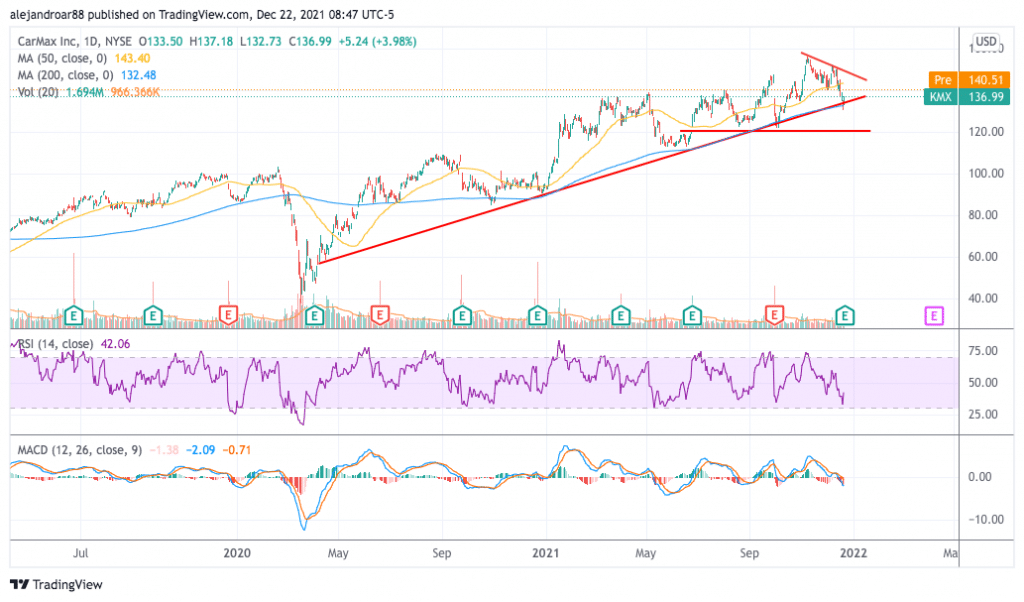The width and height of the screenshot is (1024, 602).
Task: Select the RSI (14, close) indicator legend
Action: (x=55, y=344)
